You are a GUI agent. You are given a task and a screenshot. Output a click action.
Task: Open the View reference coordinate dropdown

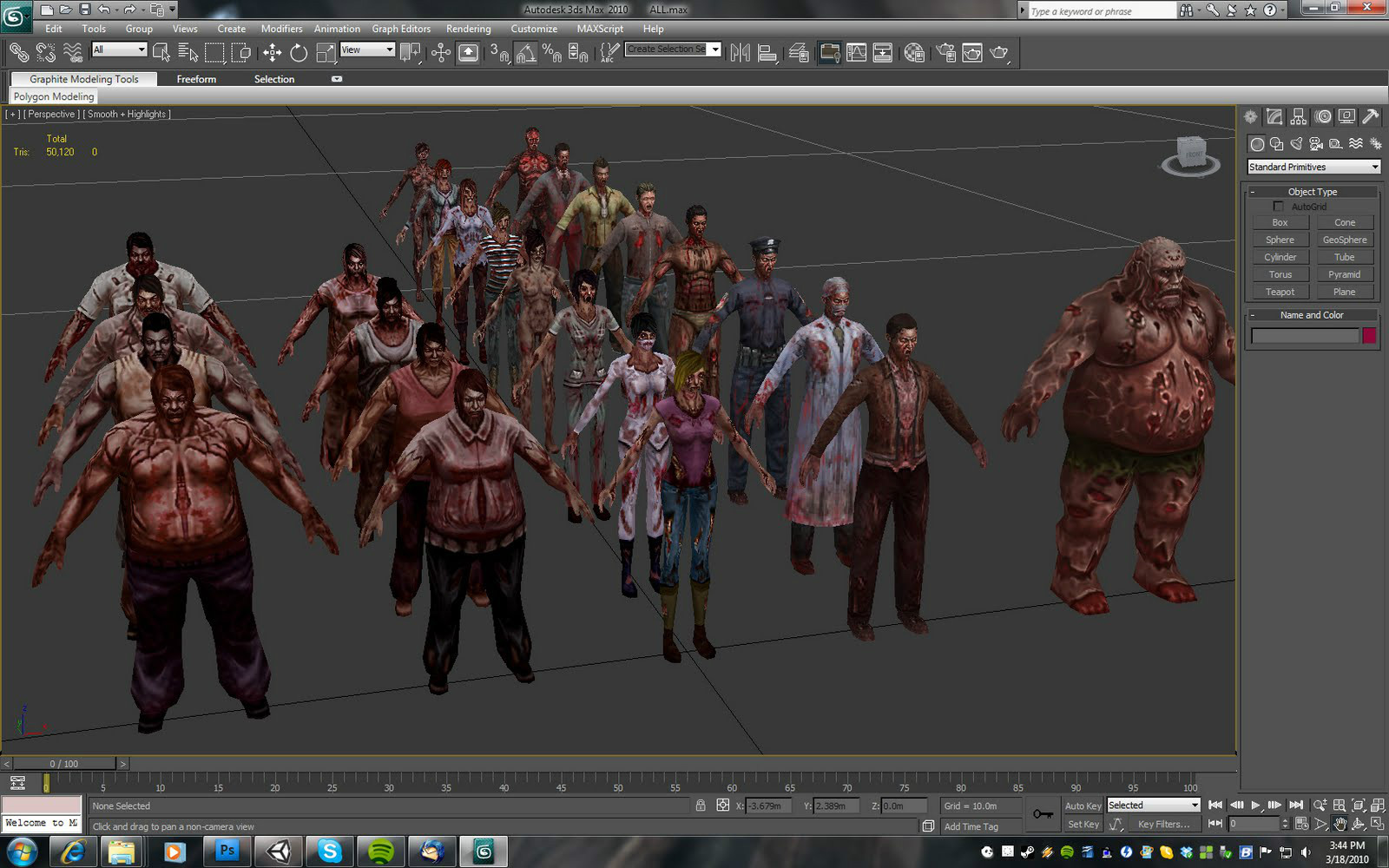pos(367,49)
